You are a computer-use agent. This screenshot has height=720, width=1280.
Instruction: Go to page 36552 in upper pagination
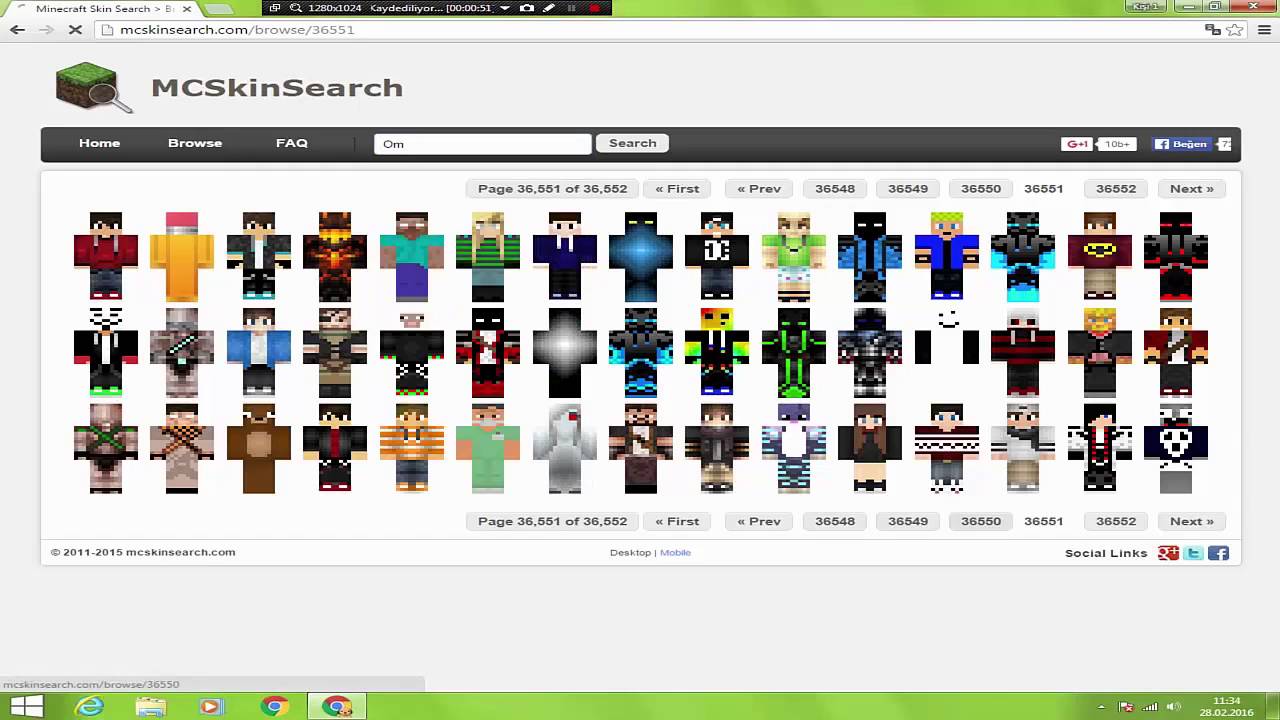(1116, 188)
